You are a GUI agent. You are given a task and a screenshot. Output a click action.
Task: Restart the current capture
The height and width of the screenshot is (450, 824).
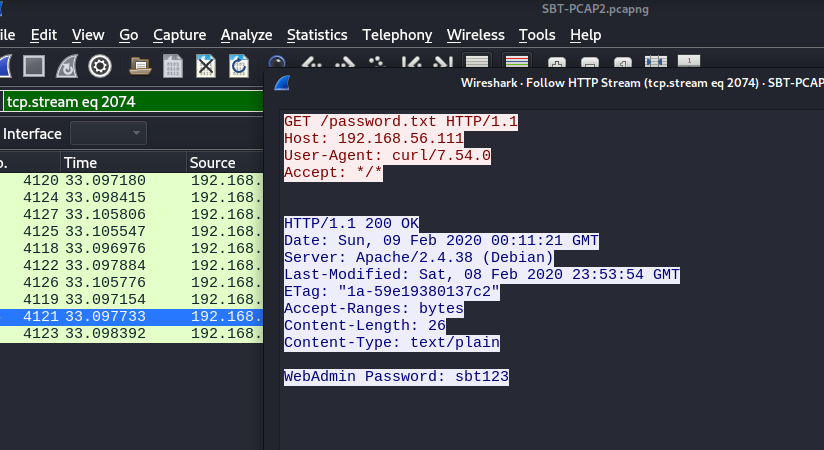tap(67, 67)
